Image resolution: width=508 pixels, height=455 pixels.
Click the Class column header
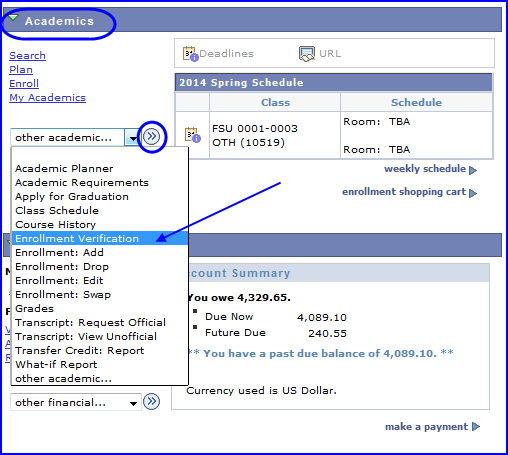pyautogui.click(x=275, y=102)
